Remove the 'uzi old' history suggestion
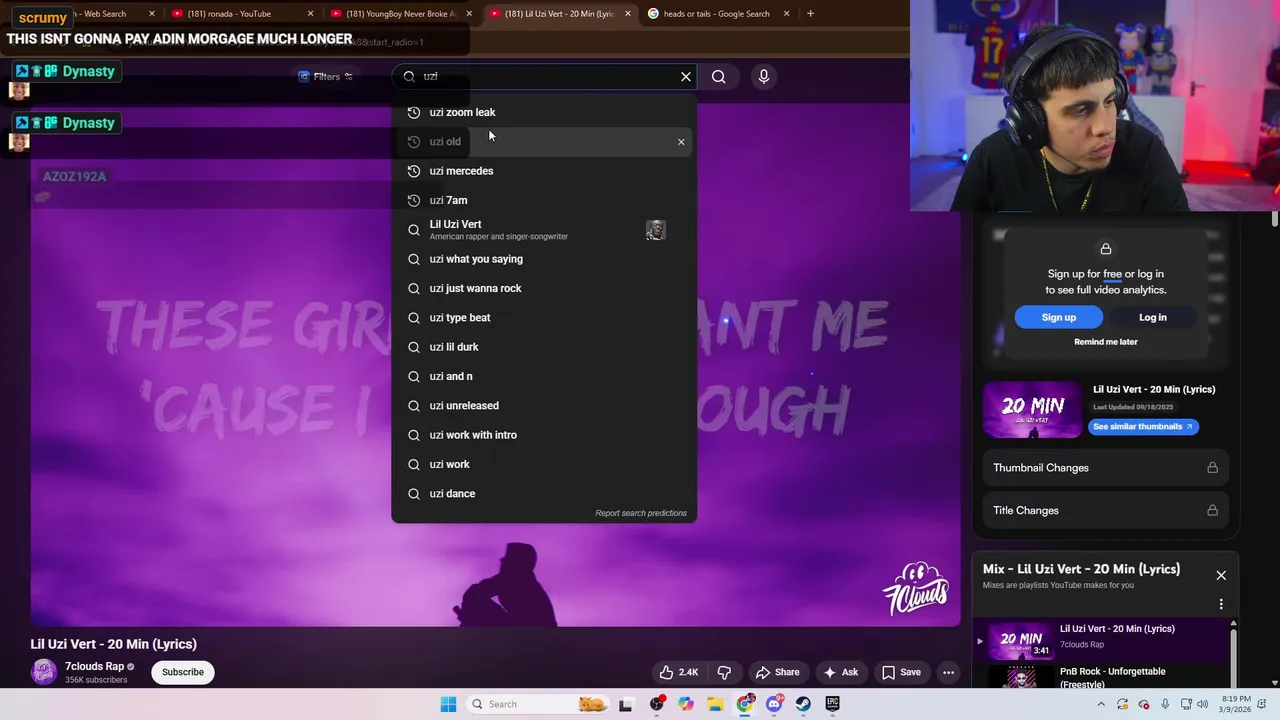 (681, 142)
